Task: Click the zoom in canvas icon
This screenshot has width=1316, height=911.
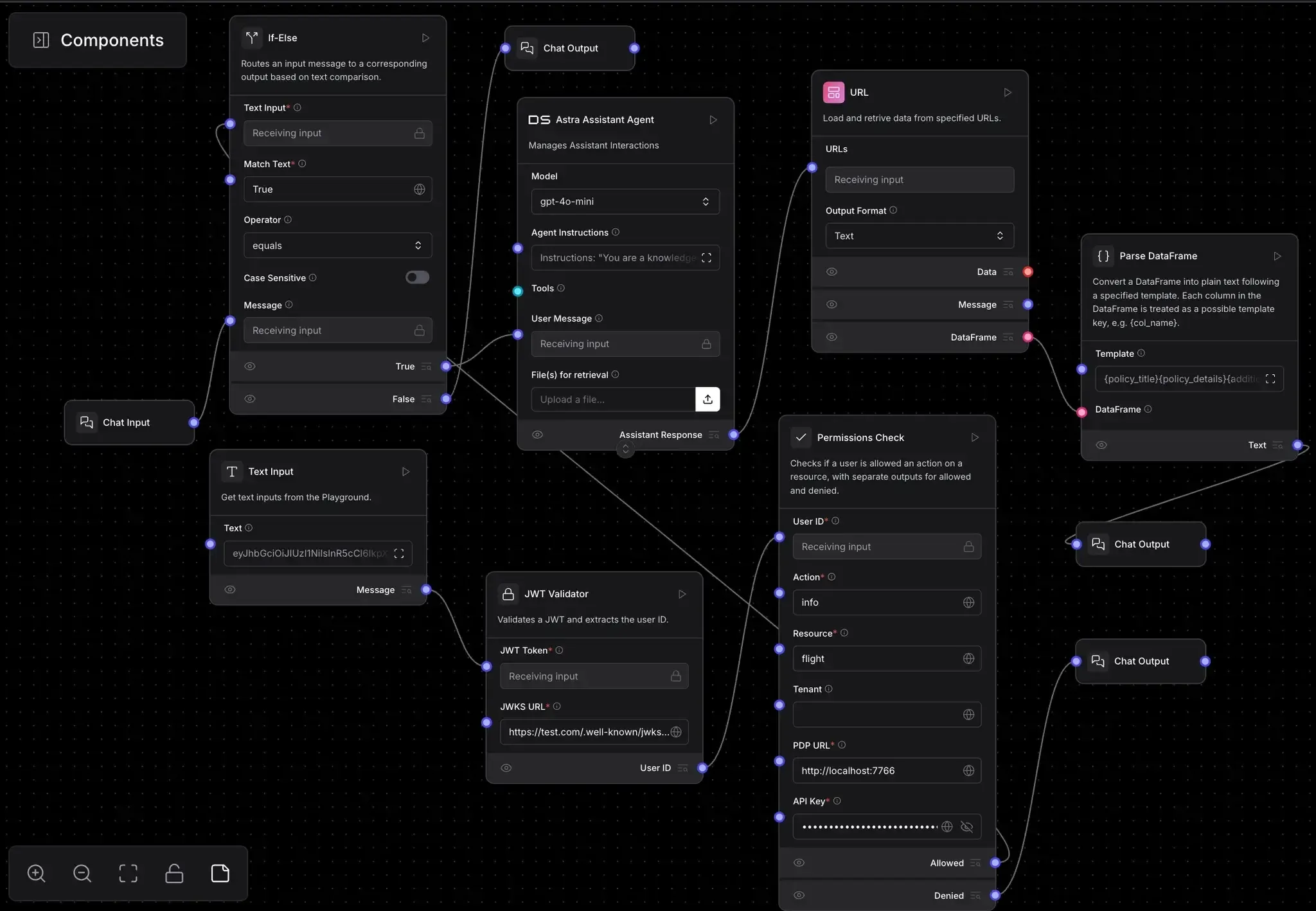Action: 36,873
